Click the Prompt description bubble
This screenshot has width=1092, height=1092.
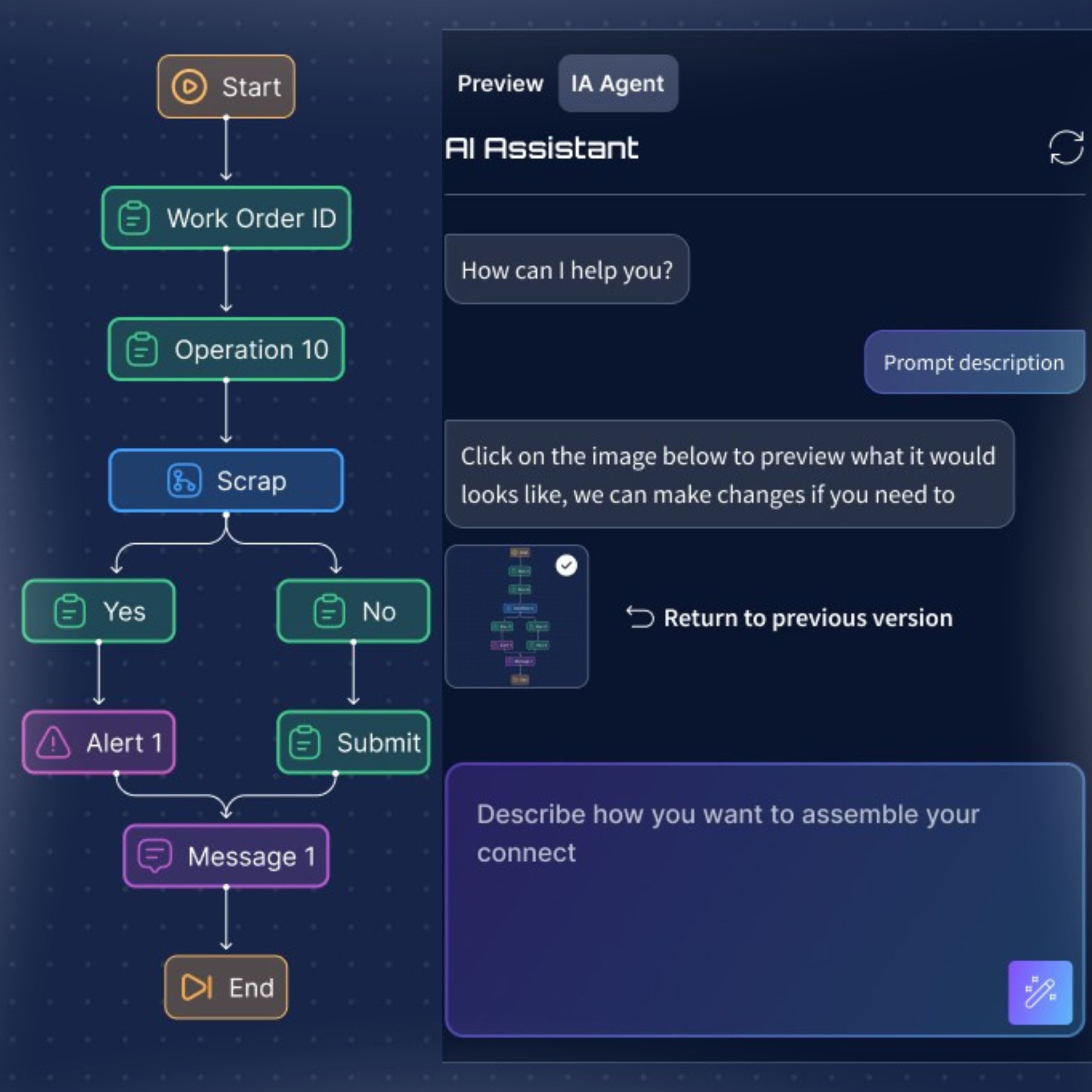[973, 362]
